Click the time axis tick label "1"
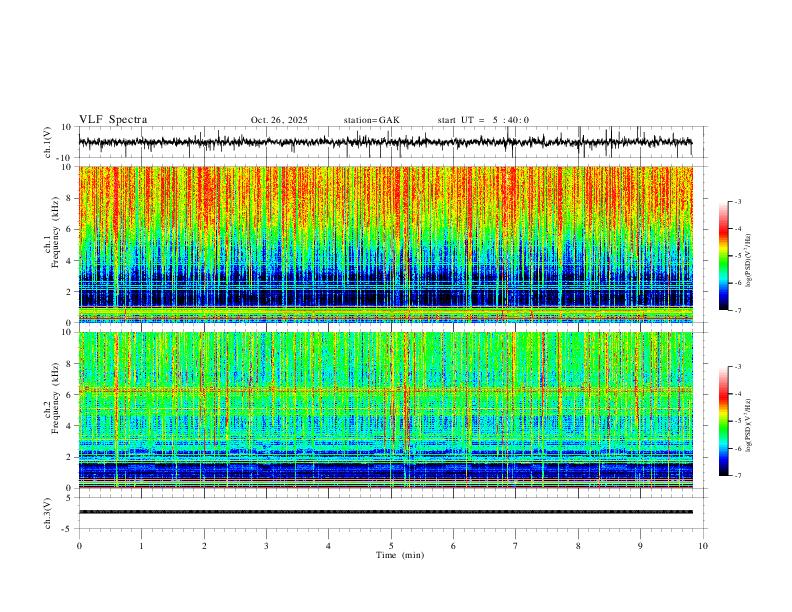Viewport: 792px width, 612px height. click(141, 546)
